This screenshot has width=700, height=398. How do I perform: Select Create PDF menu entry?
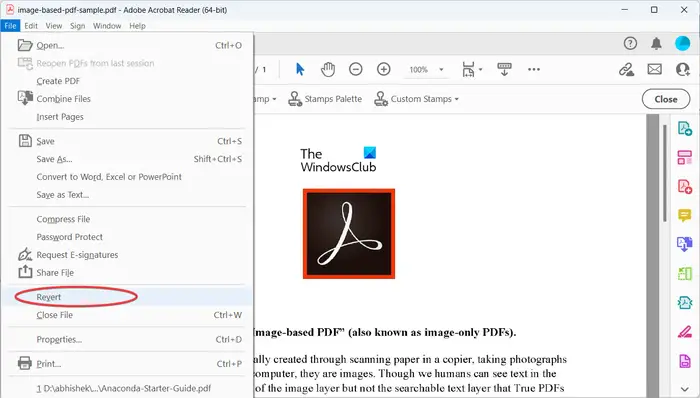(x=127, y=81)
